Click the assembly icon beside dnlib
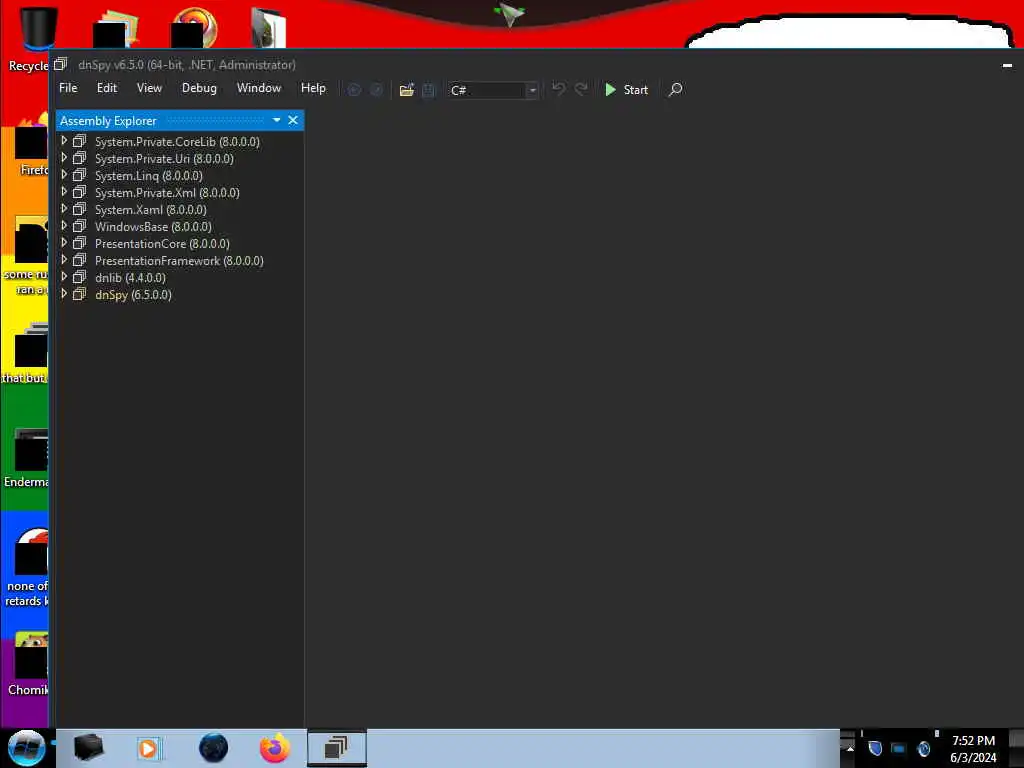 coord(80,277)
